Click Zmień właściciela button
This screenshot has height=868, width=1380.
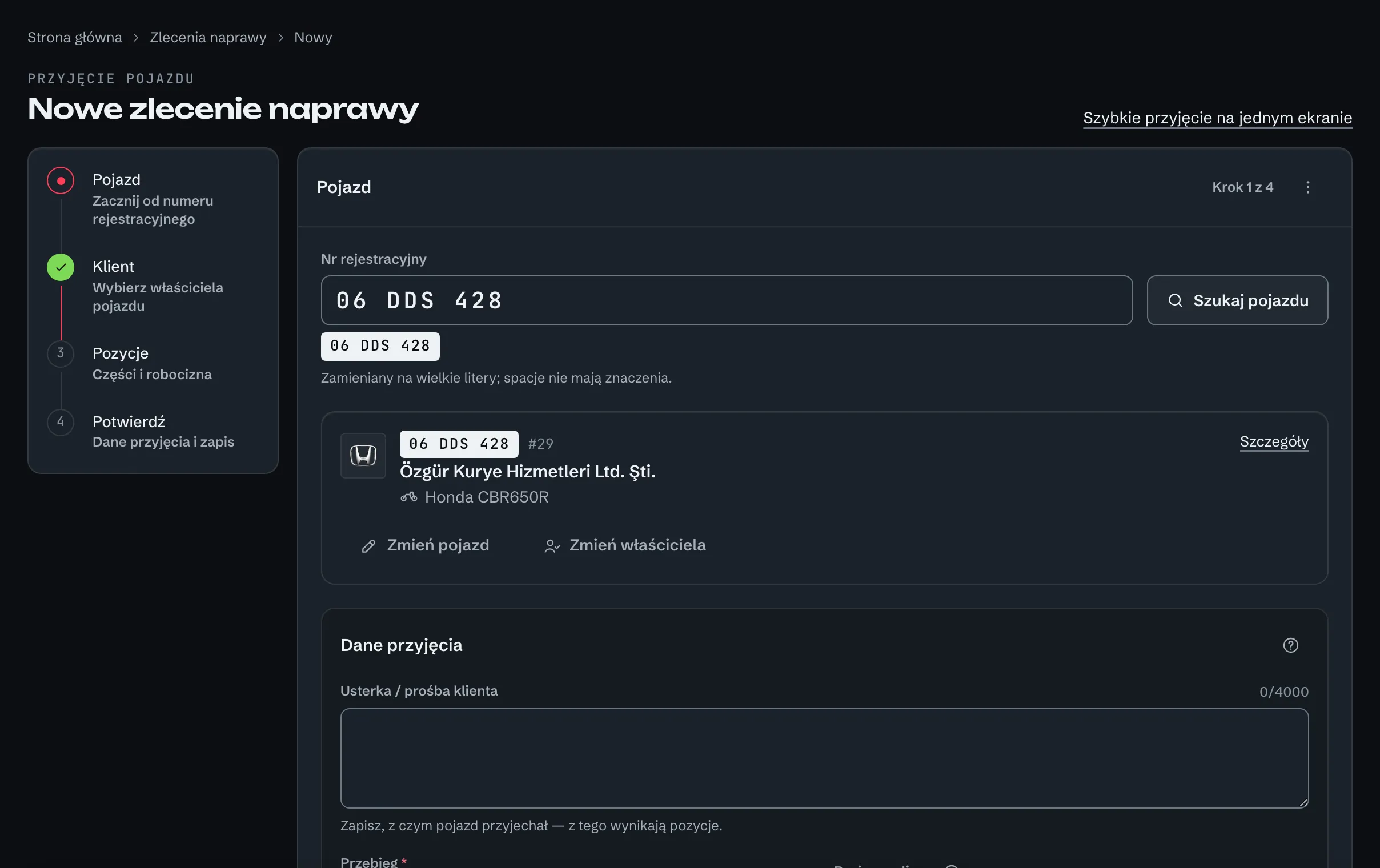point(625,545)
